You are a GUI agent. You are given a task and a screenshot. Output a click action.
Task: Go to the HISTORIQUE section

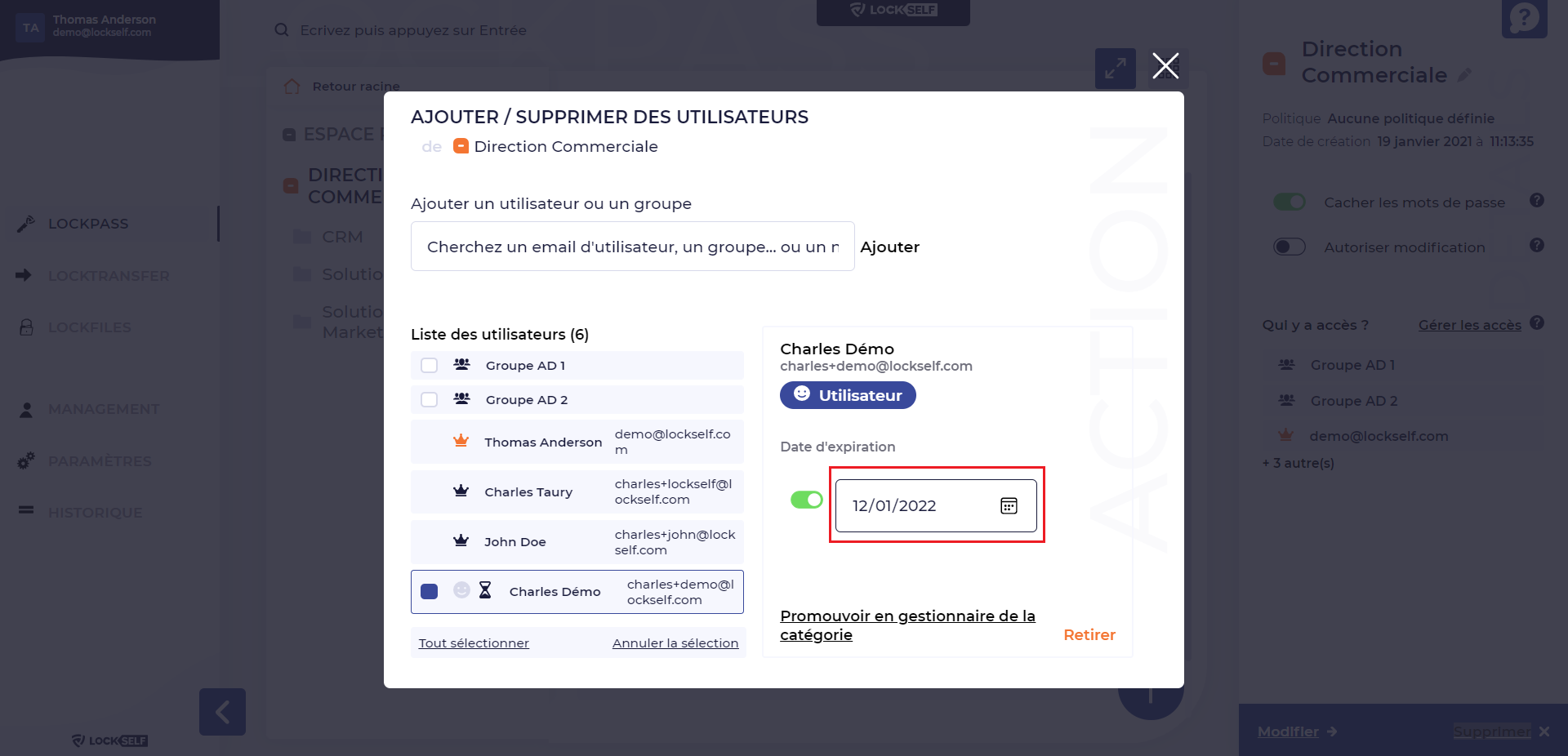(x=95, y=513)
